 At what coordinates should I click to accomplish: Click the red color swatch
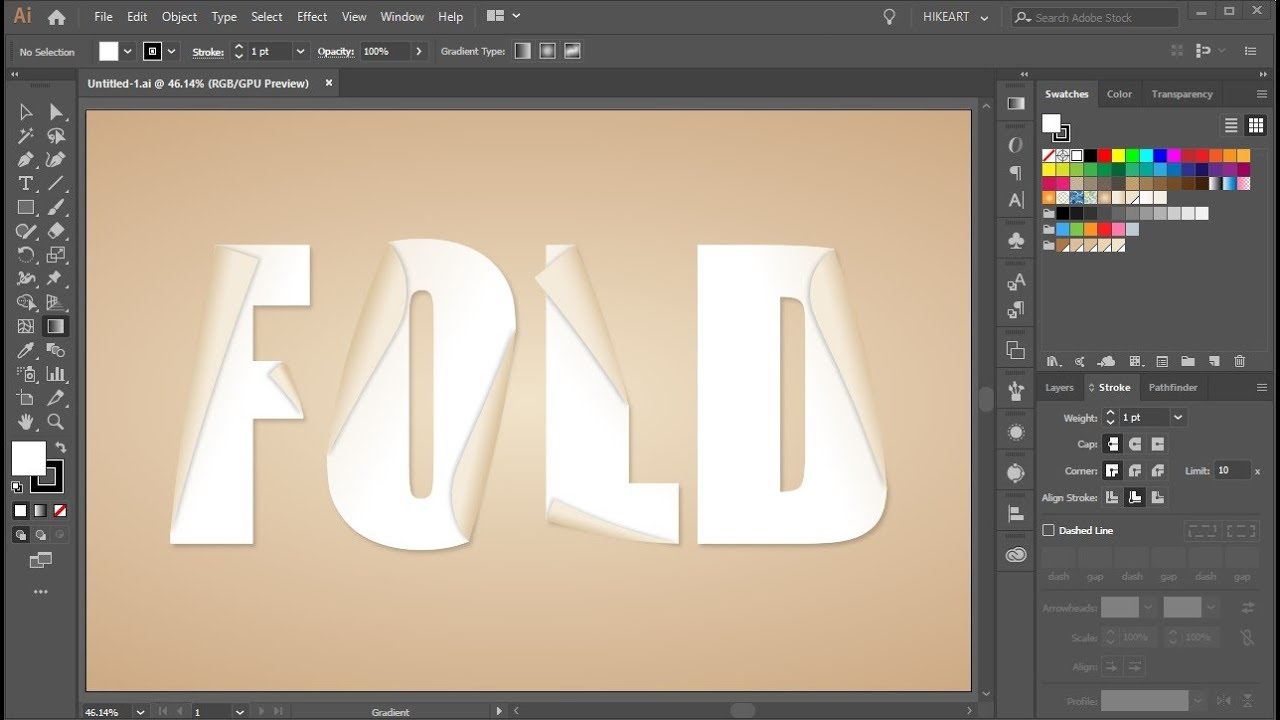point(1104,156)
